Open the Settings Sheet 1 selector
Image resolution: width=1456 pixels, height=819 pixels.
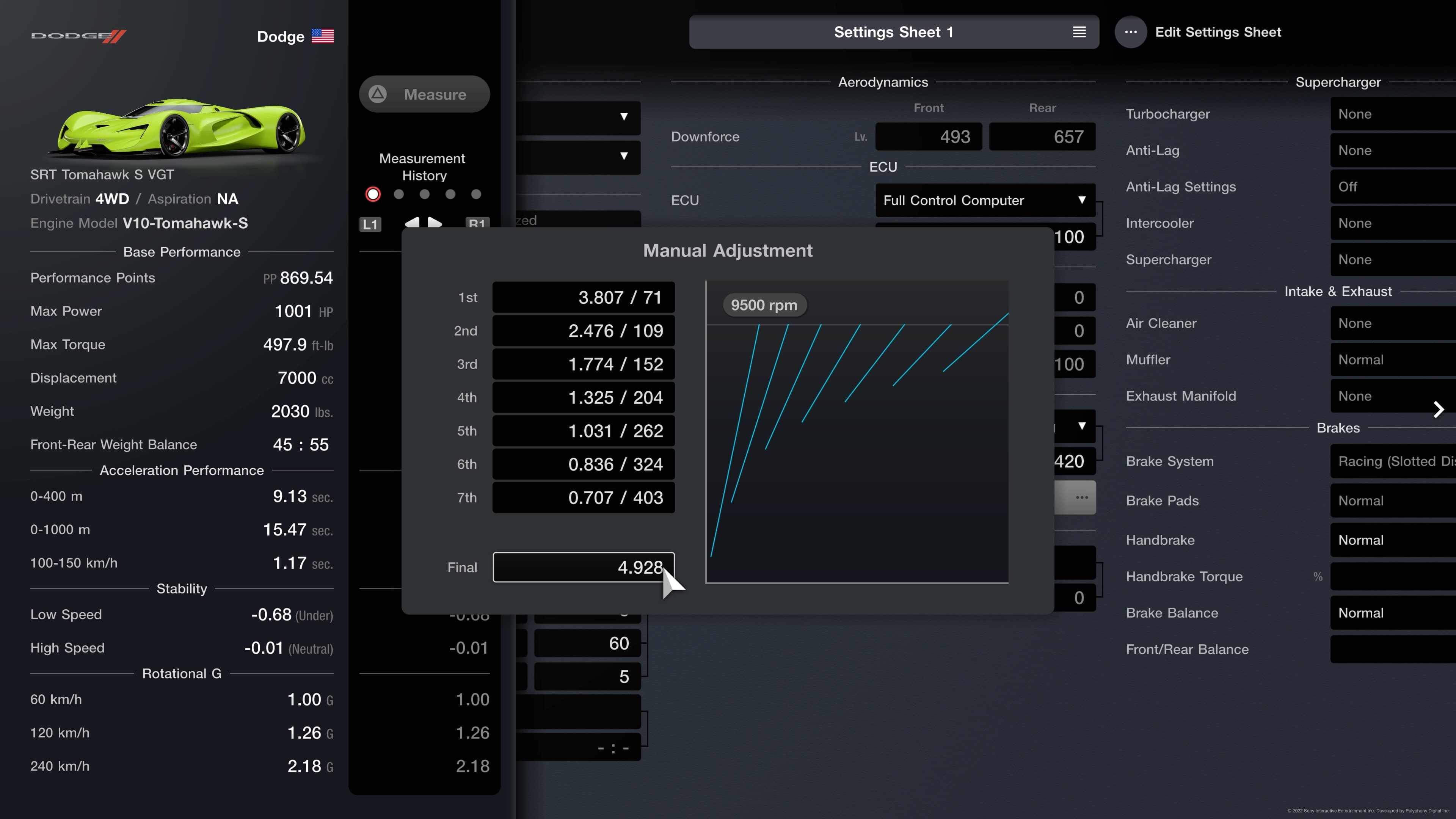893,32
